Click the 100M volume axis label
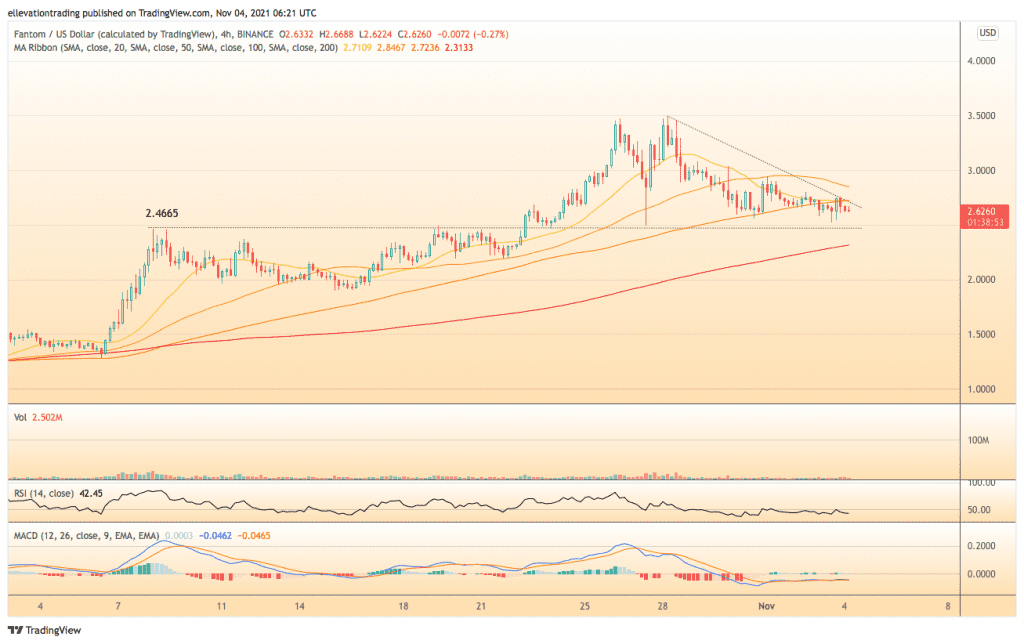 pyautogui.click(x=978, y=440)
